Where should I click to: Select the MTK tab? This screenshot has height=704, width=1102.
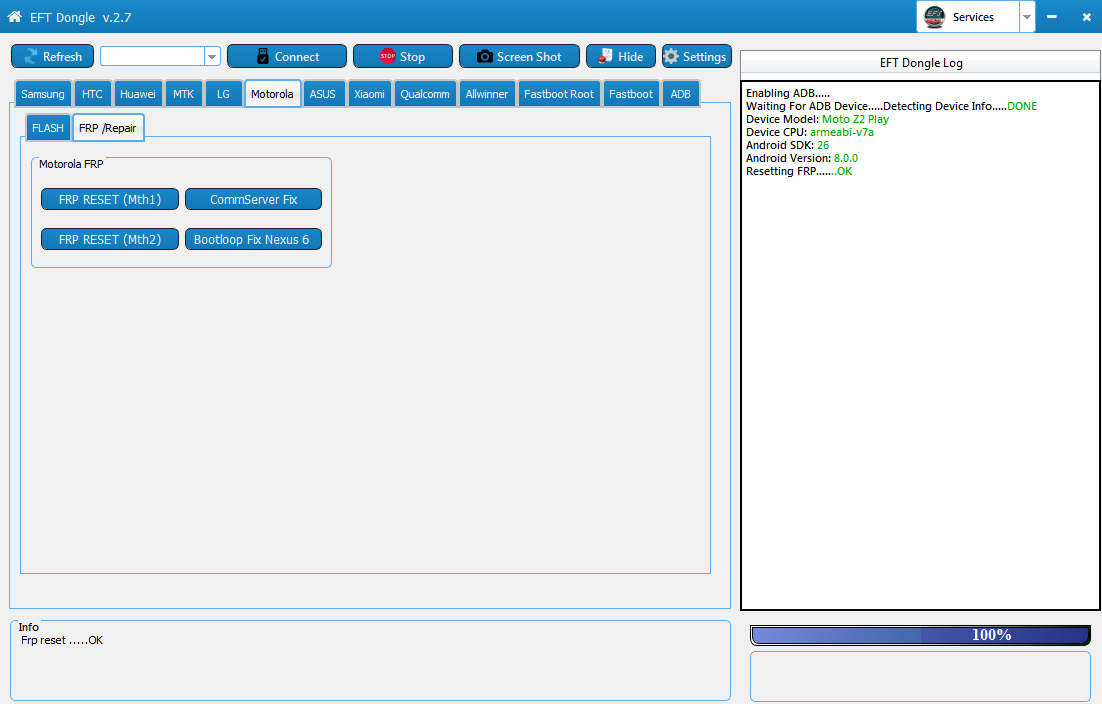click(x=183, y=93)
